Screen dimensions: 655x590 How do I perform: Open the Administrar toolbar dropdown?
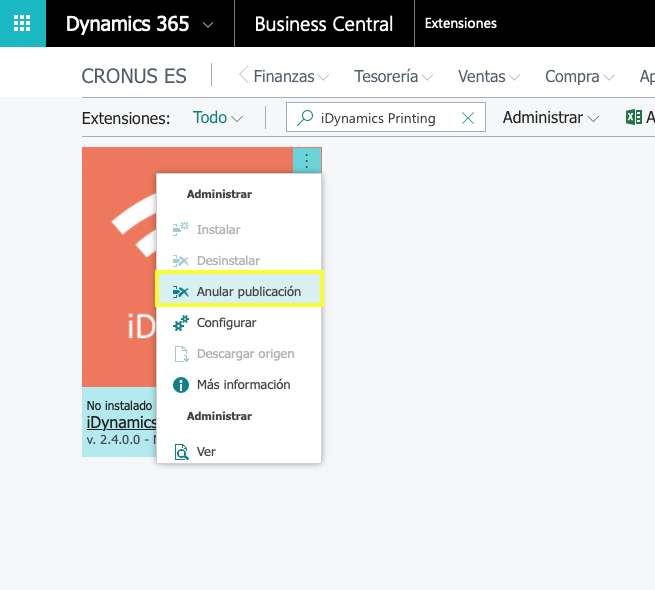pyautogui.click(x=551, y=118)
